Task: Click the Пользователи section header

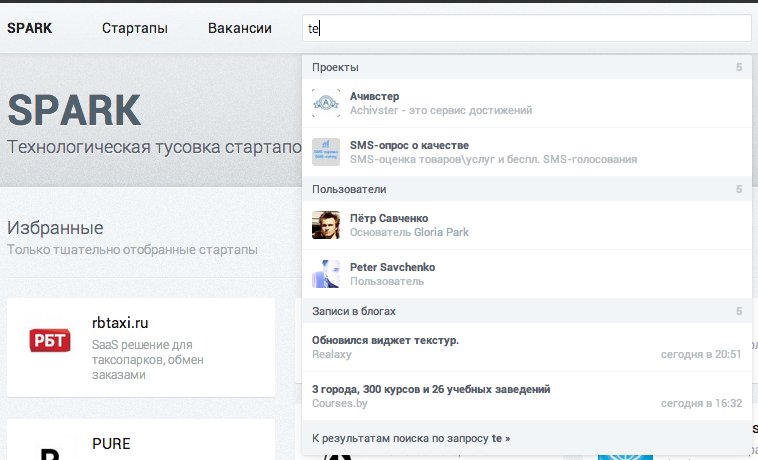Action: coord(349,189)
